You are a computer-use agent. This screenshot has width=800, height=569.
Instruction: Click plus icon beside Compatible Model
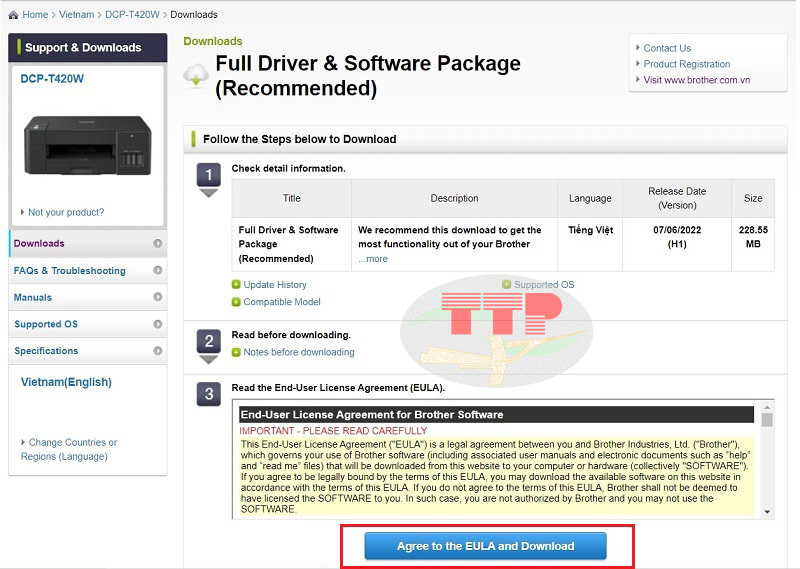coord(236,302)
